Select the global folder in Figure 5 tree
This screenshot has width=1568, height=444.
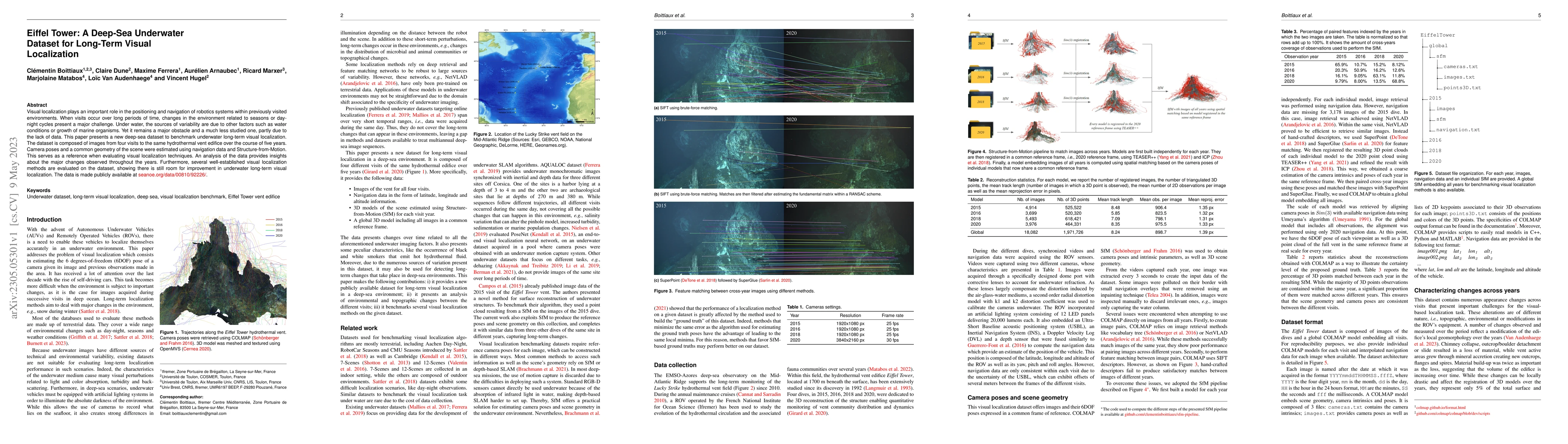(1438, 46)
